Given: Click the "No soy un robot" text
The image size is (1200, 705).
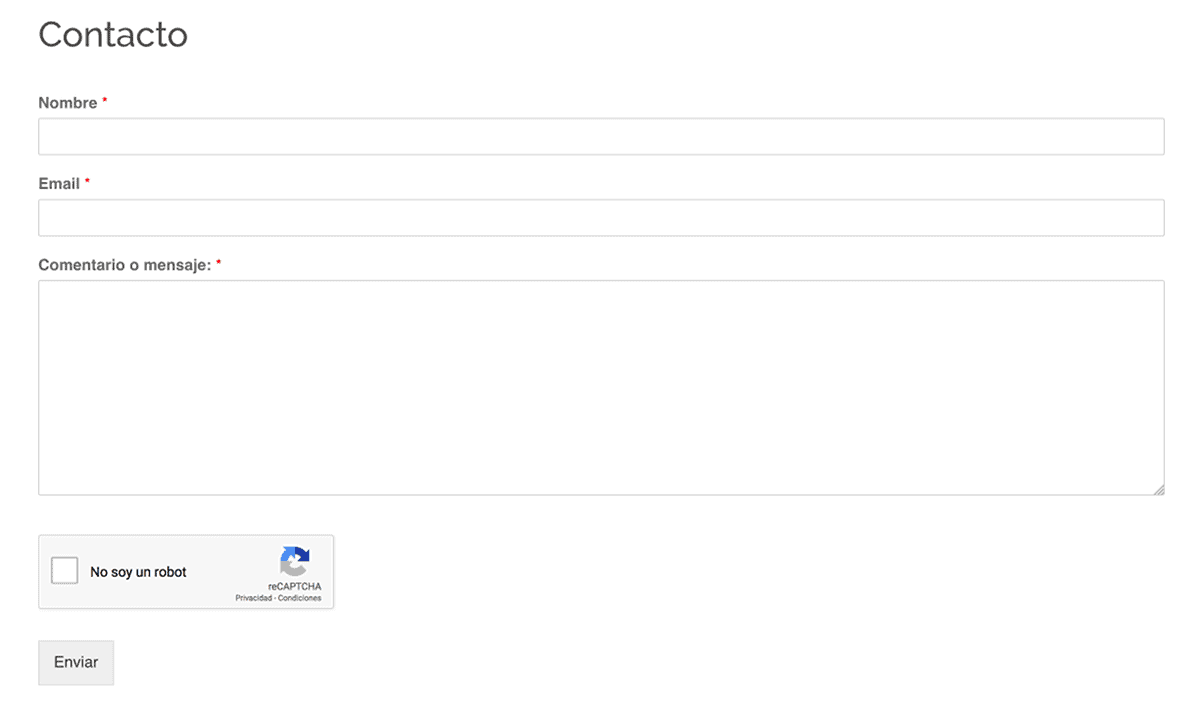Looking at the screenshot, I should [x=139, y=572].
